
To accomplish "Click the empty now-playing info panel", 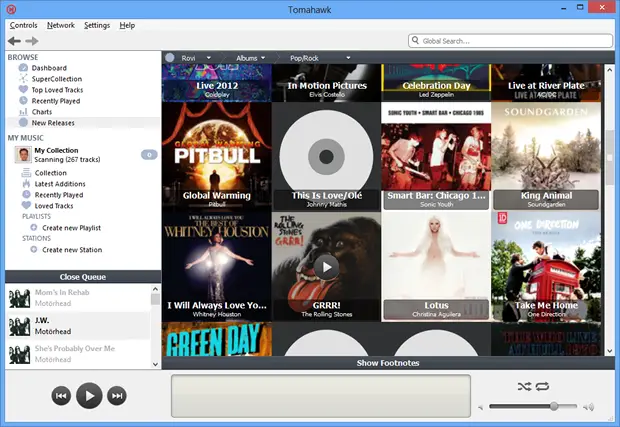I will click(x=321, y=396).
